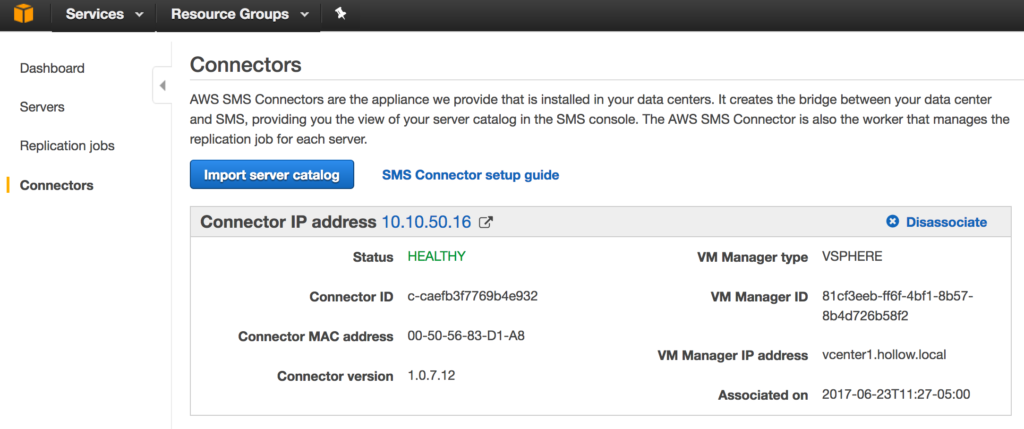
Task: Open the Services dropdown menu
Action: click(x=103, y=14)
